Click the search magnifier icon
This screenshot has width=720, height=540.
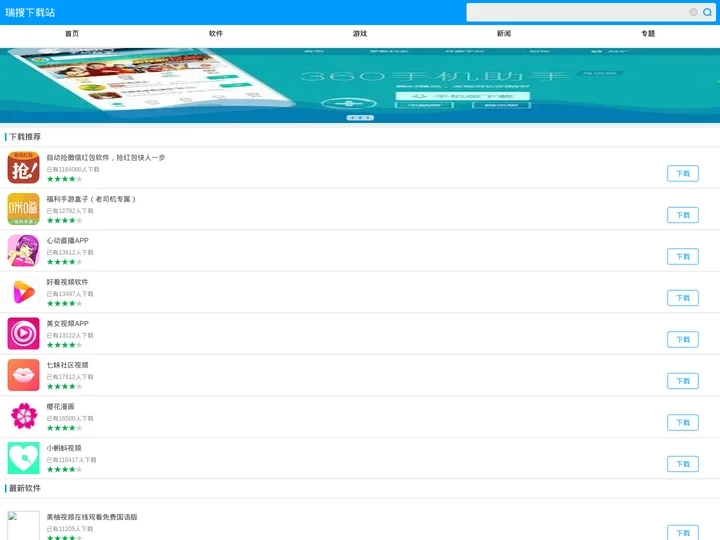(707, 12)
